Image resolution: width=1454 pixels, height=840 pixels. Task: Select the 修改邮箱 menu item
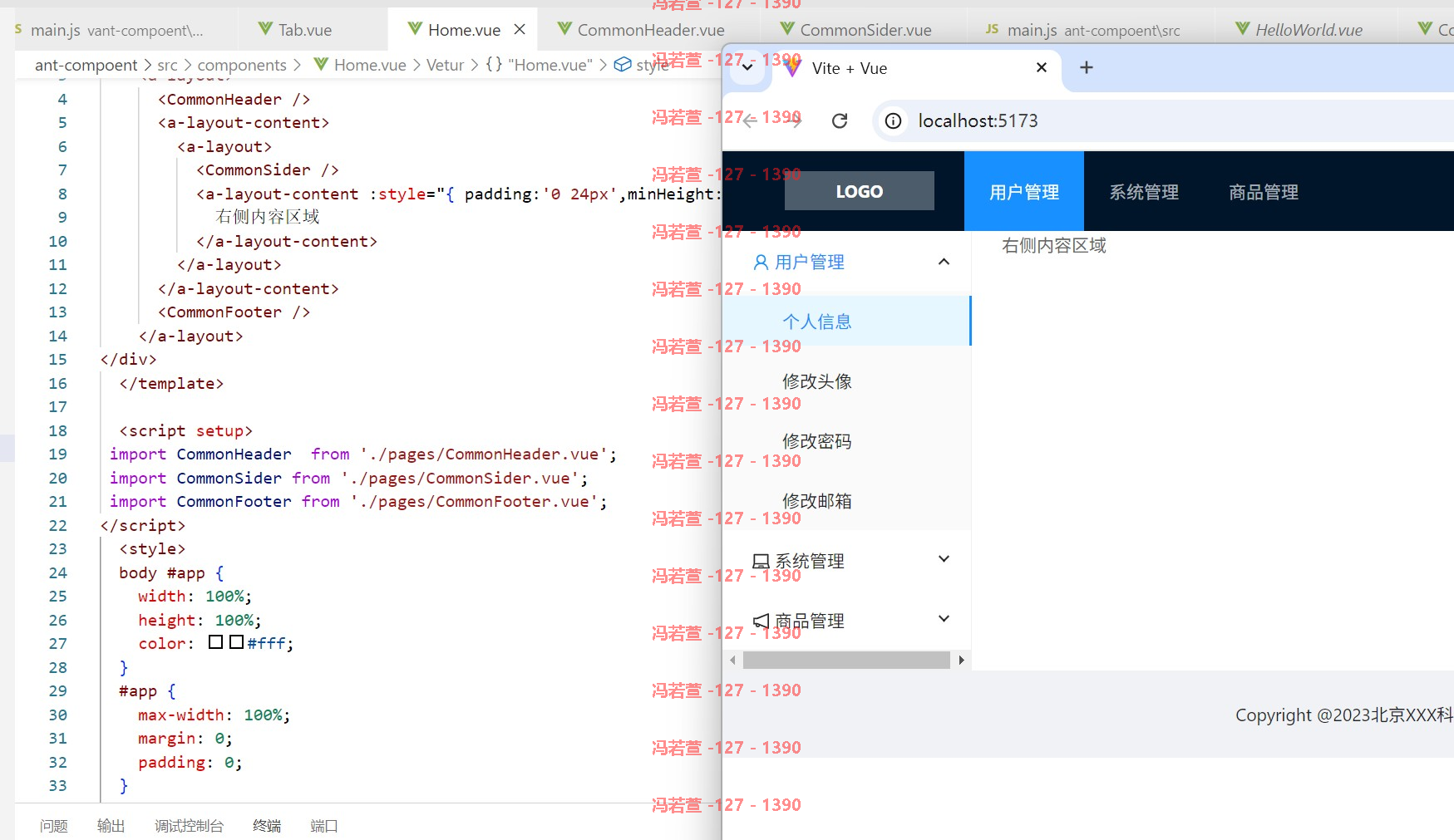point(846,501)
